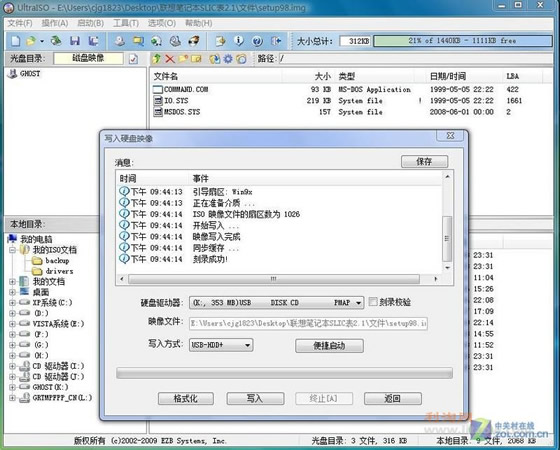Click the Open CD/DVD toolbar icon

(56, 41)
